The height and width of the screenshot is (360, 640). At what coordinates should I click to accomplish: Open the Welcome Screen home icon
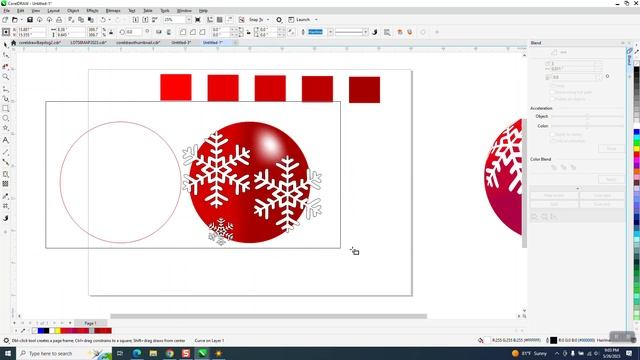point(13,42)
